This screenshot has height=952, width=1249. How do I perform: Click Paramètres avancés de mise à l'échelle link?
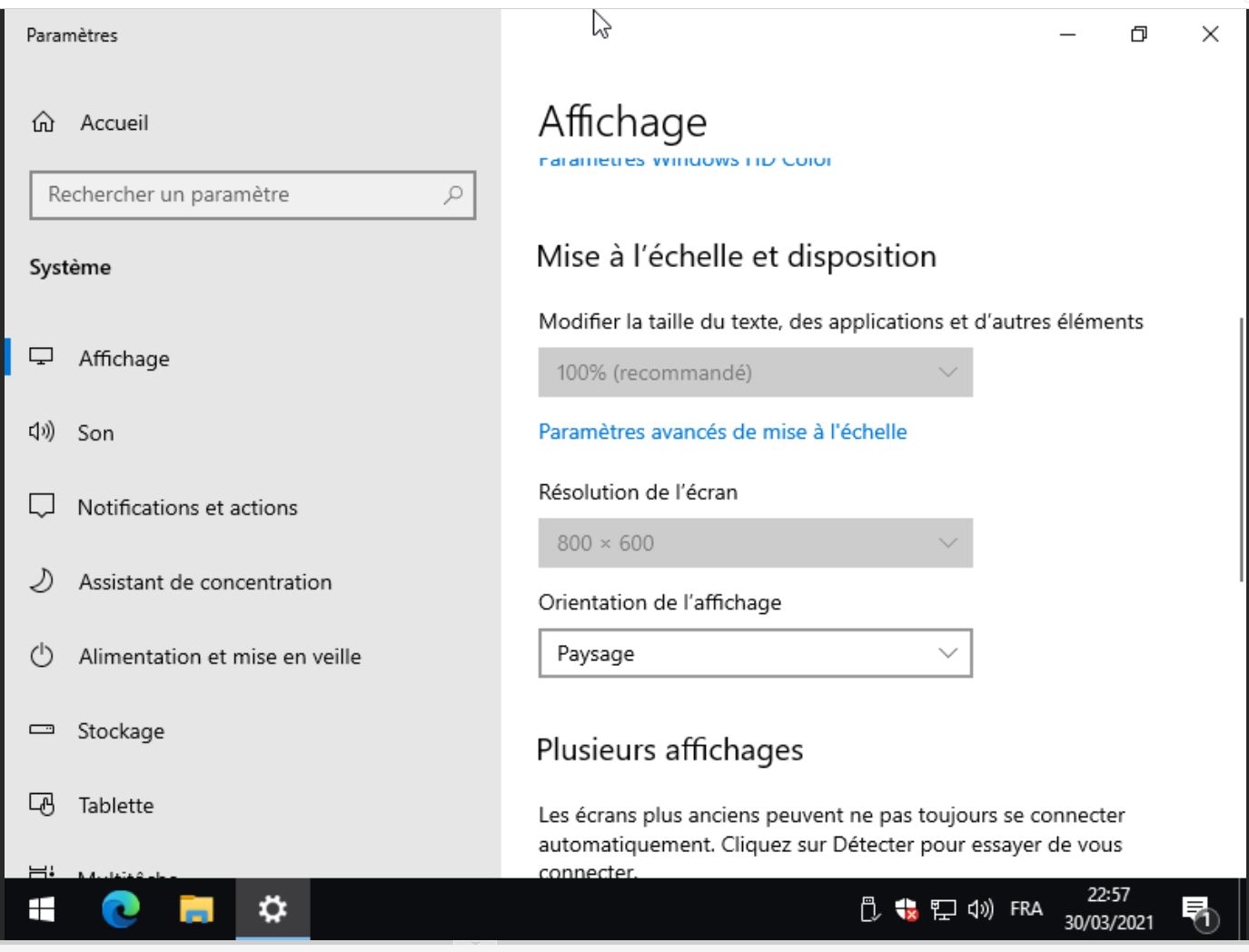point(722,431)
